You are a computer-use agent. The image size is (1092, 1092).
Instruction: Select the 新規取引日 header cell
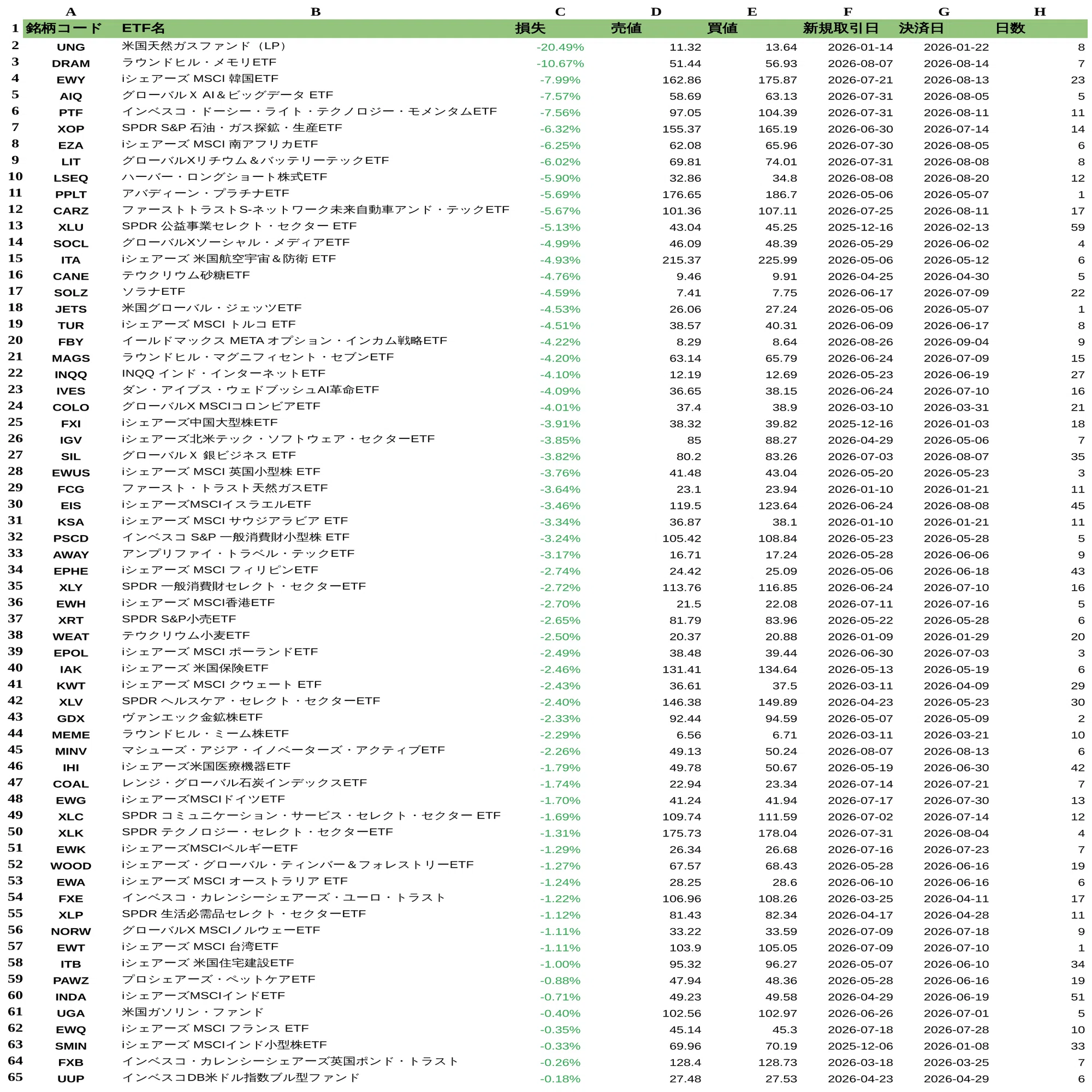840,28
